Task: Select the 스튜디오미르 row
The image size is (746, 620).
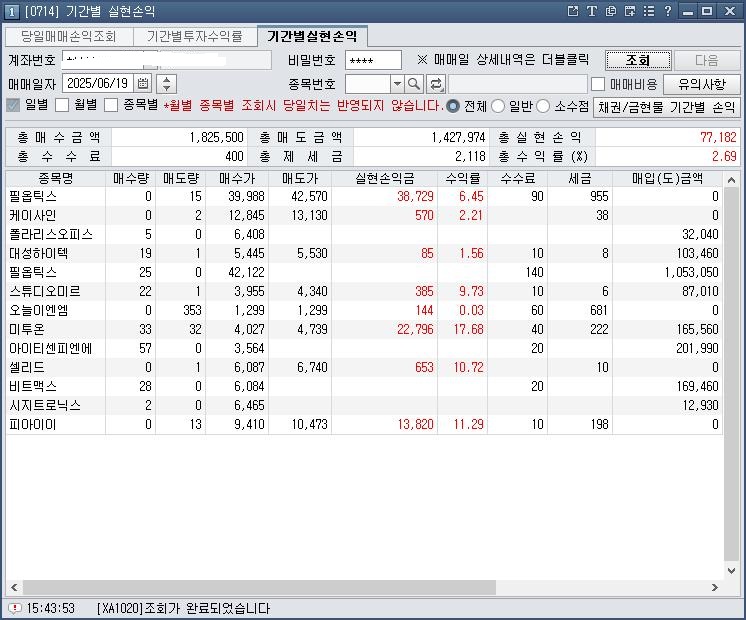Action: click(x=364, y=291)
